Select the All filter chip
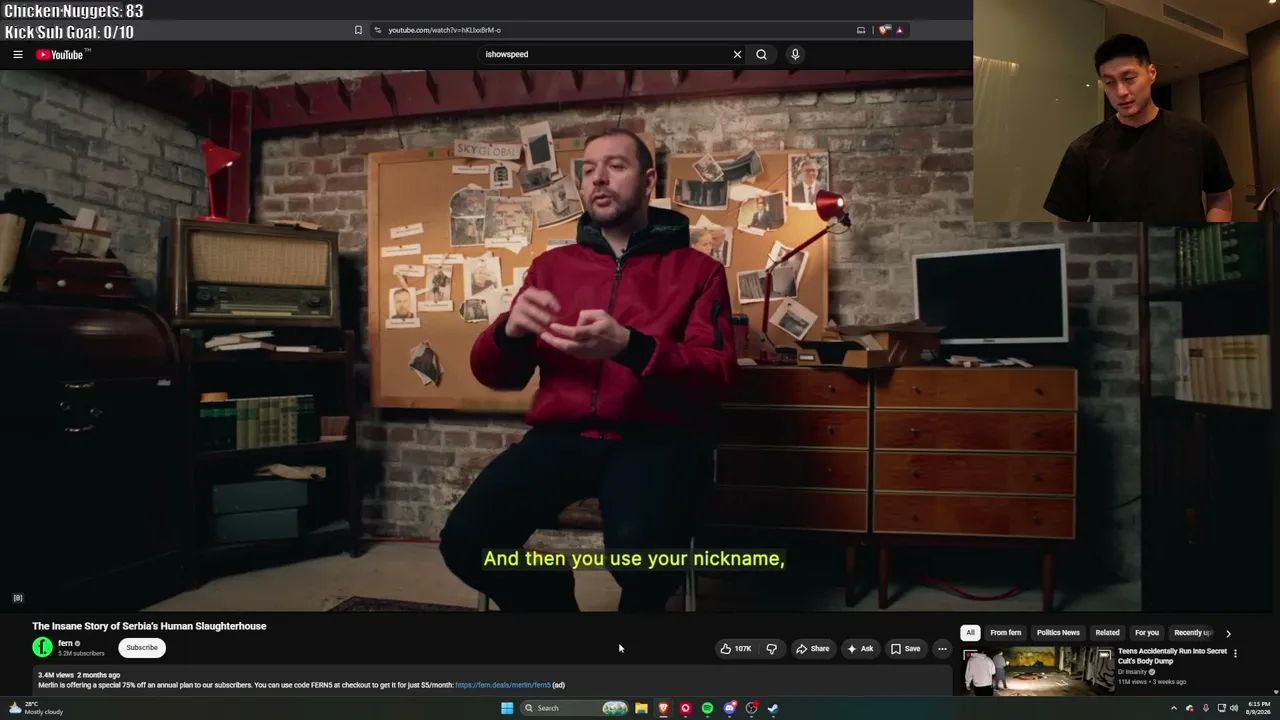The width and height of the screenshot is (1280, 720). [970, 633]
